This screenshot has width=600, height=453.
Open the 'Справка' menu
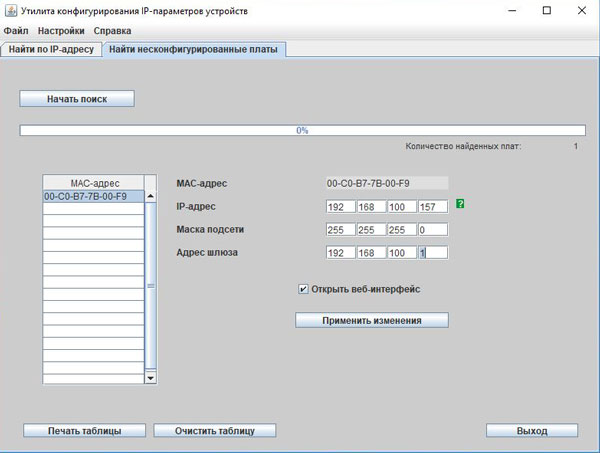tap(112, 31)
